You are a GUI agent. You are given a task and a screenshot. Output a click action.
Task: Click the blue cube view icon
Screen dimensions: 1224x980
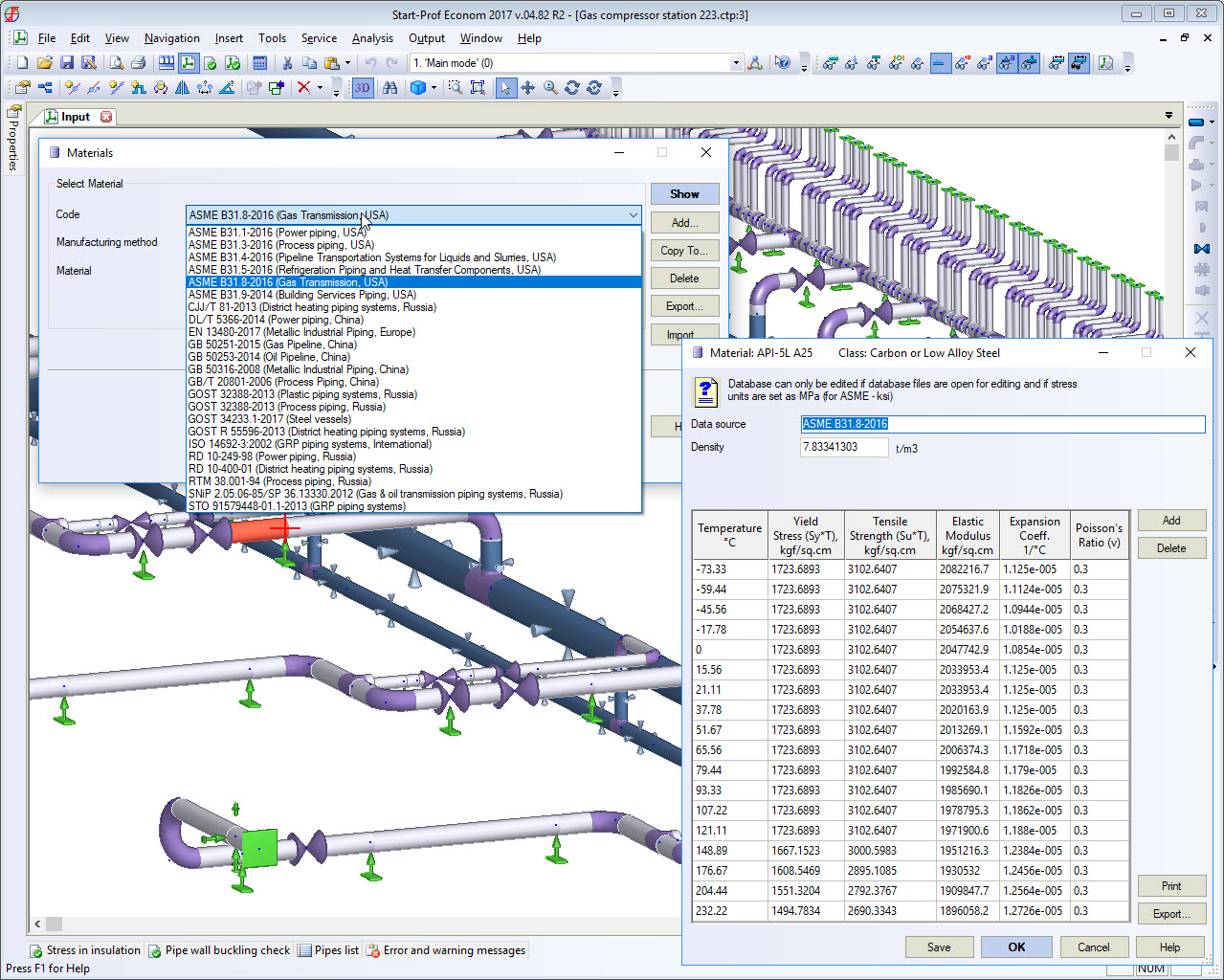[417, 88]
